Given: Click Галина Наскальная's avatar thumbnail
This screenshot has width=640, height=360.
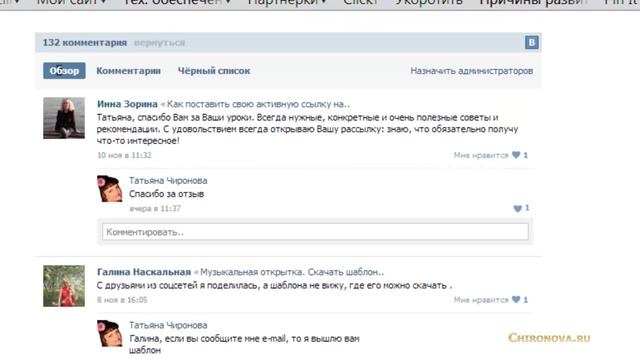Looking at the screenshot, I should (x=64, y=286).
